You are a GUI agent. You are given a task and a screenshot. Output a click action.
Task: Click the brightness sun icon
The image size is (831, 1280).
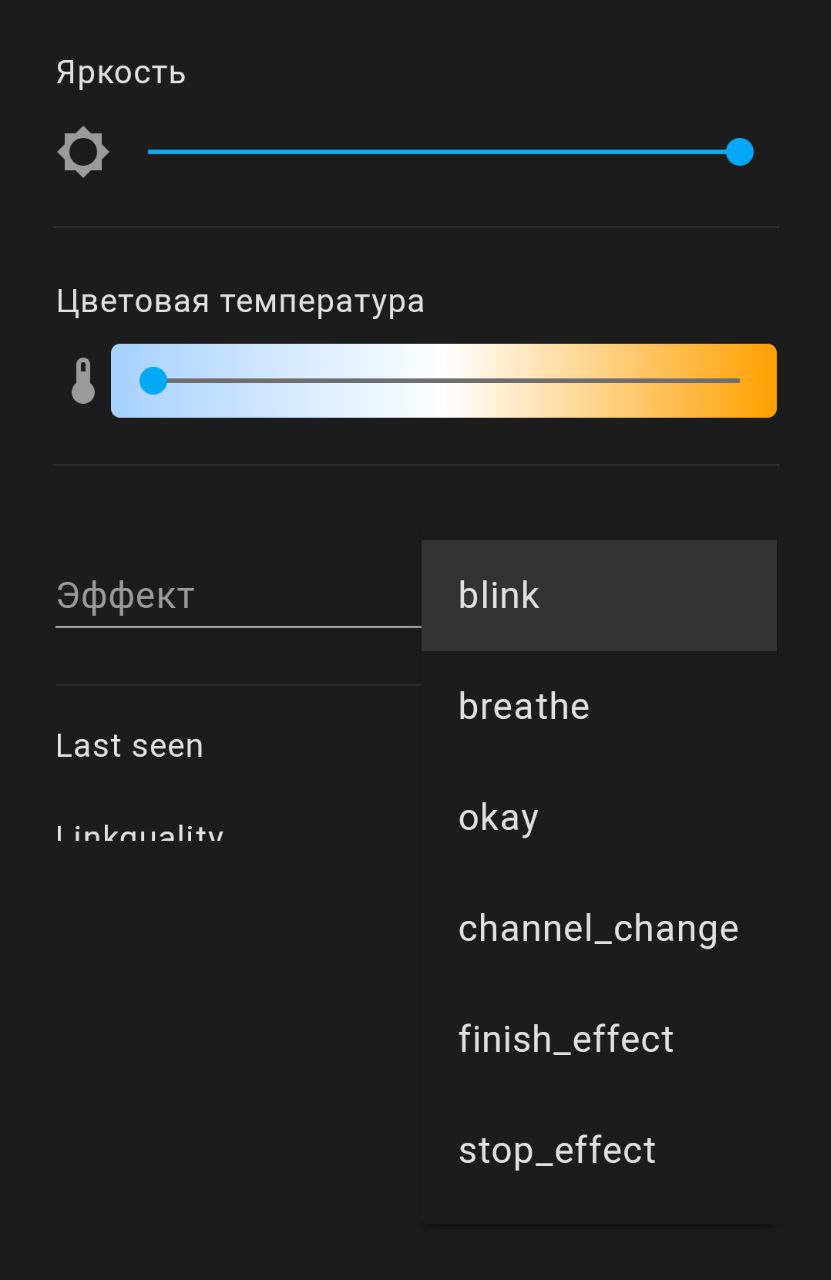[83, 152]
